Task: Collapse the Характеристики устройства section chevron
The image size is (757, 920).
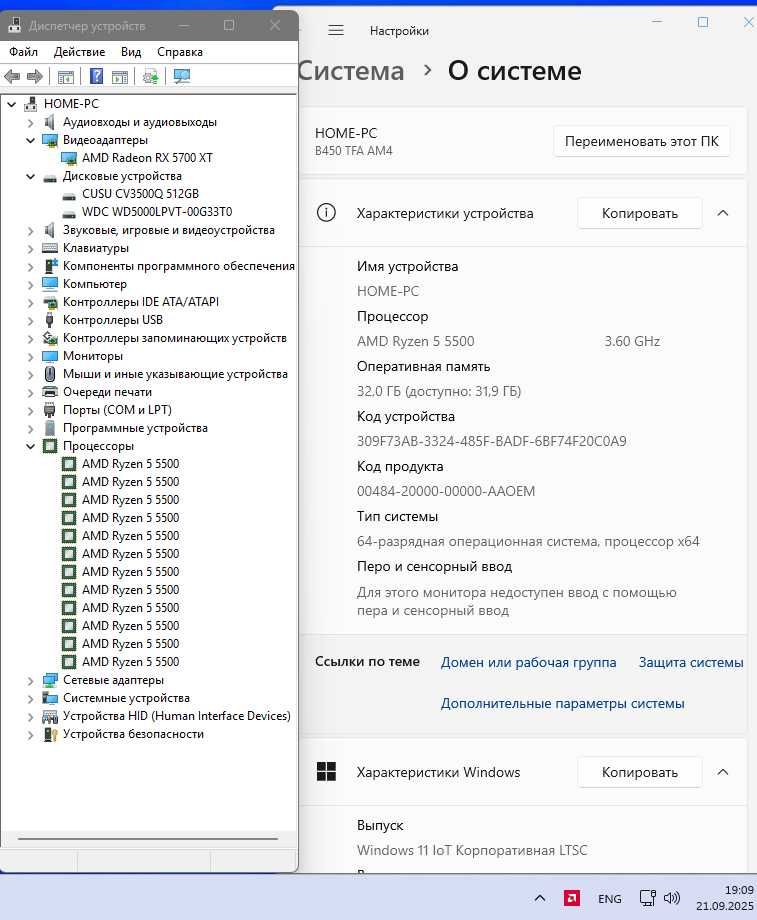Action: click(723, 213)
